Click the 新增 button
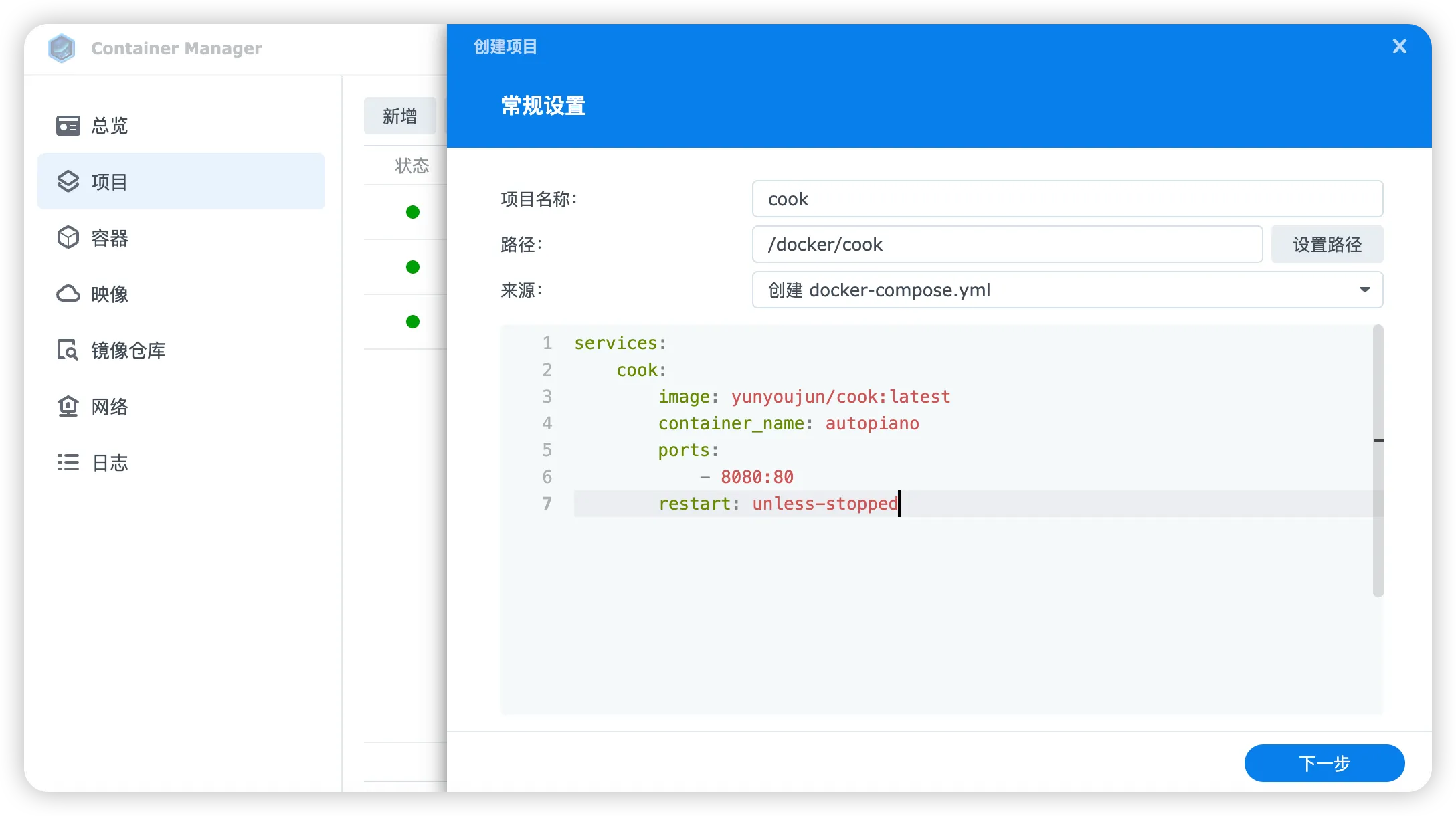1456x816 pixels. pos(400,116)
